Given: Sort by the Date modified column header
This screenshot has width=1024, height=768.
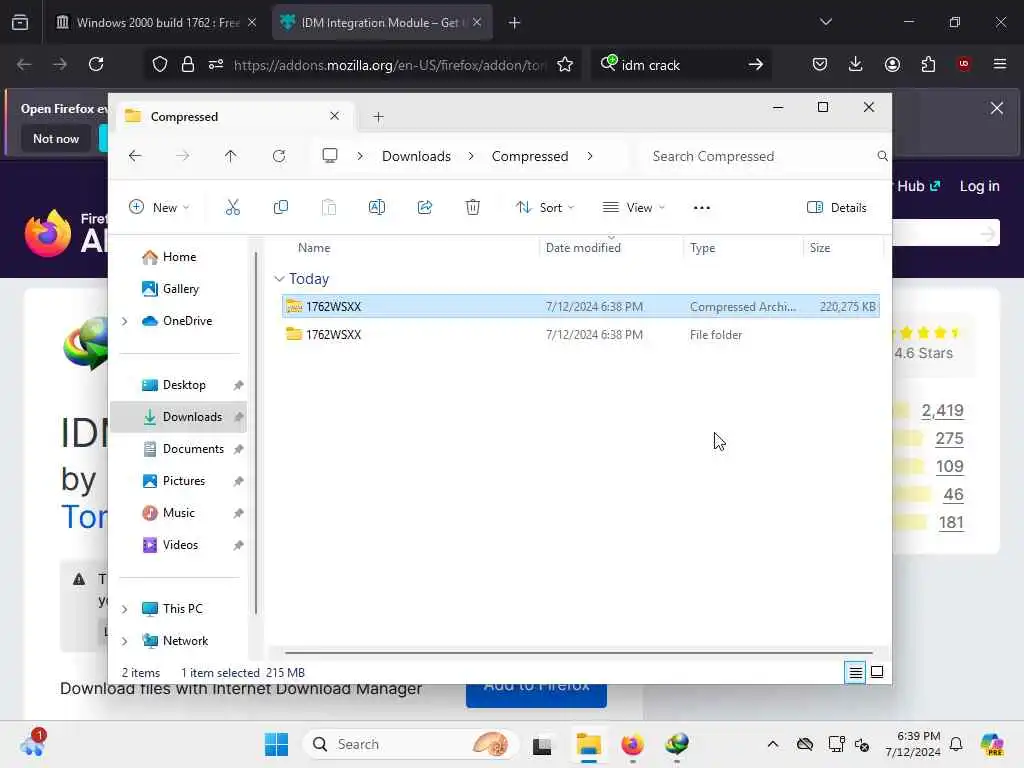Looking at the screenshot, I should click(x=611, y=248).
